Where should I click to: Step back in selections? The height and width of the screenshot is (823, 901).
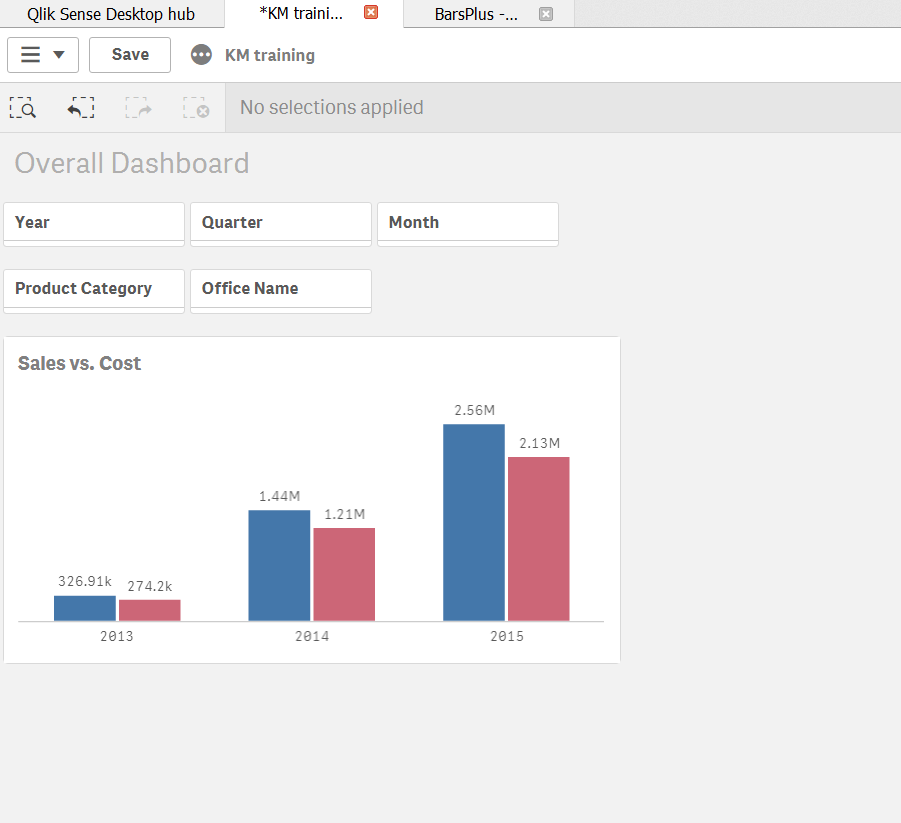(80, 107)
